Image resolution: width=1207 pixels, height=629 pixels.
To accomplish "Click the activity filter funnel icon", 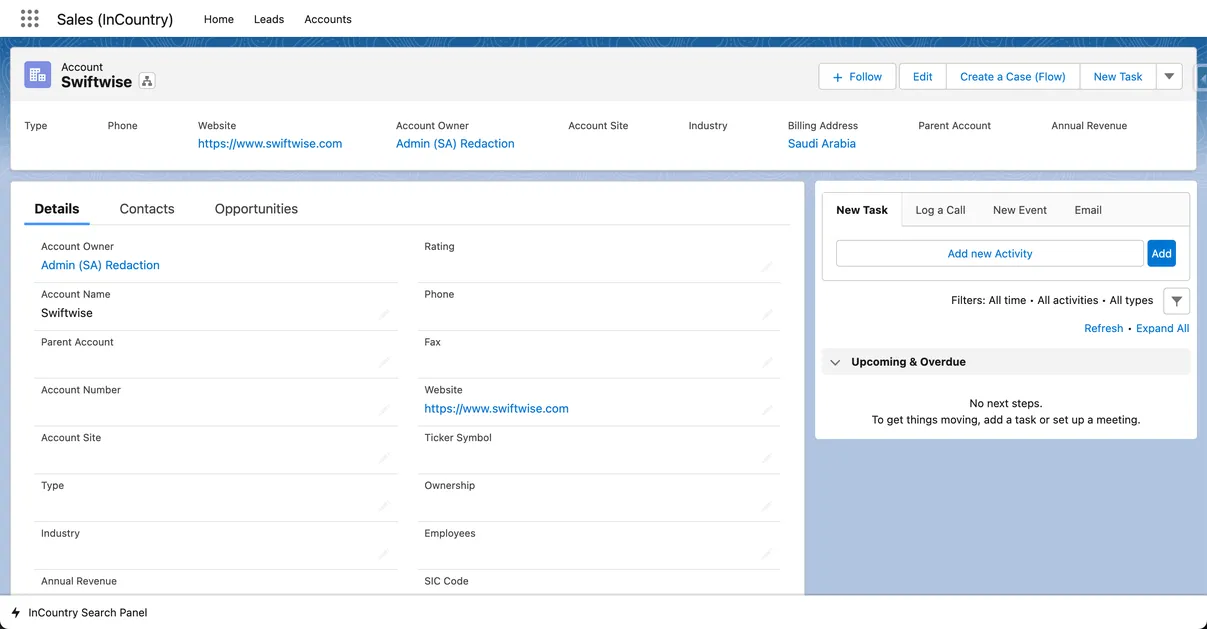I will coord(1176,301).
